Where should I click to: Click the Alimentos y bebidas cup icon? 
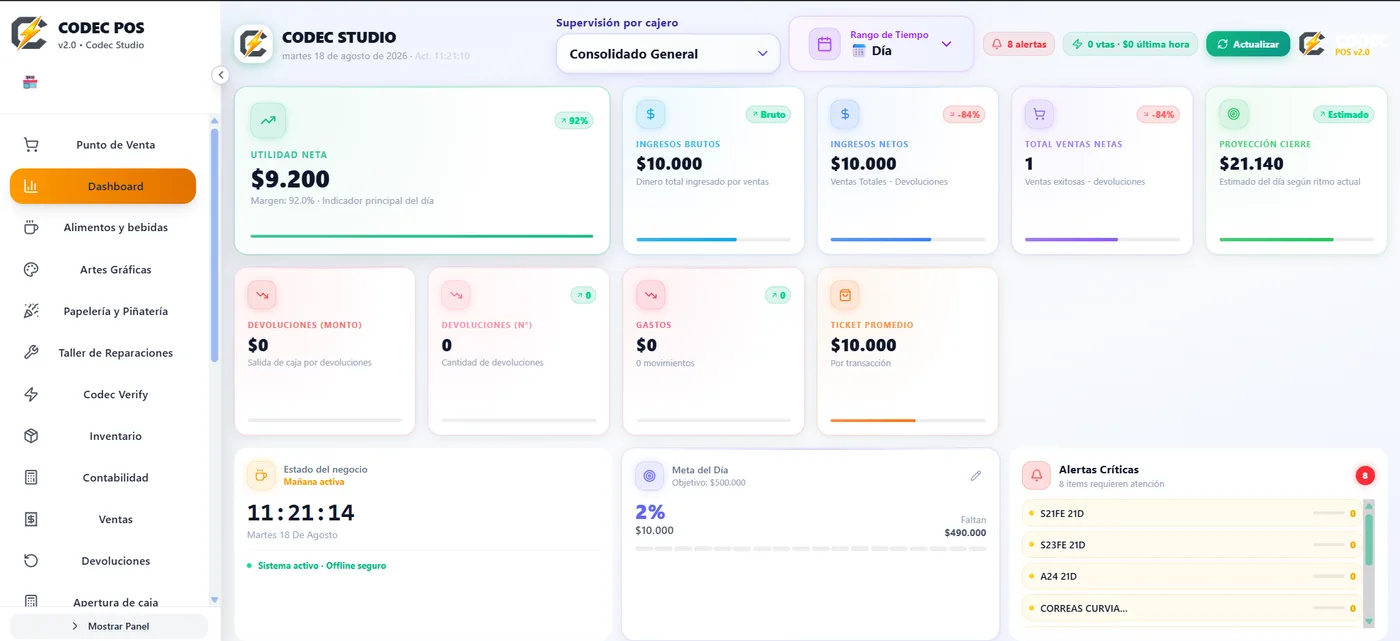tap(31, 228)
